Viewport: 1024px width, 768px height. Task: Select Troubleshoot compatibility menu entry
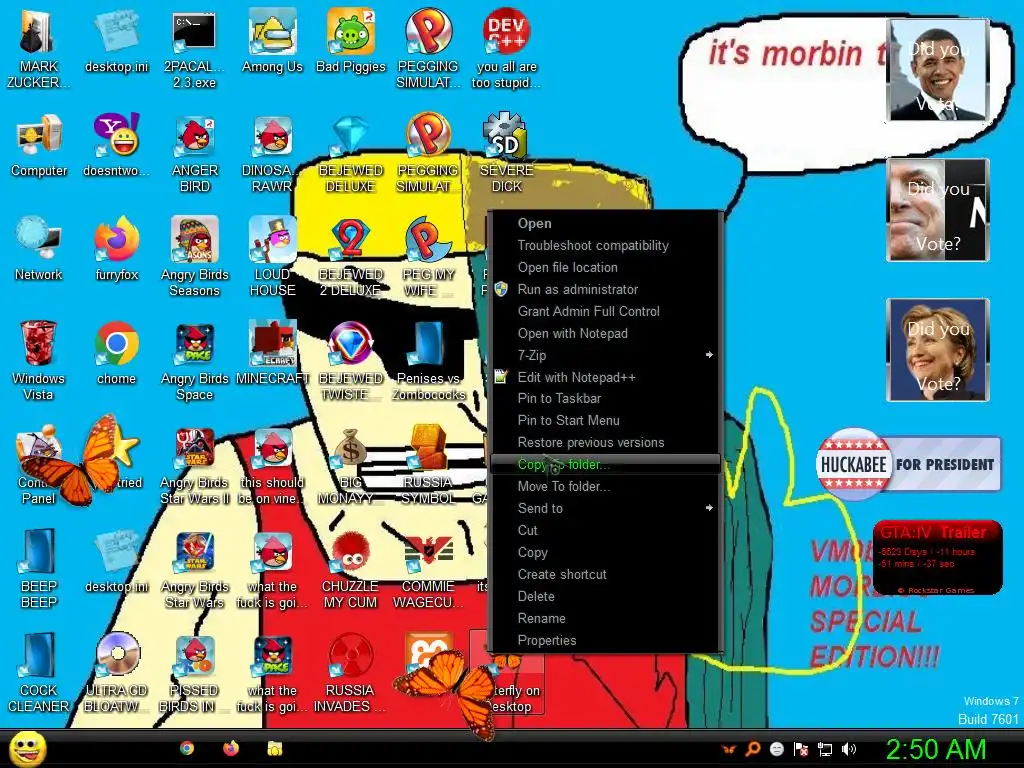point(605,246)
